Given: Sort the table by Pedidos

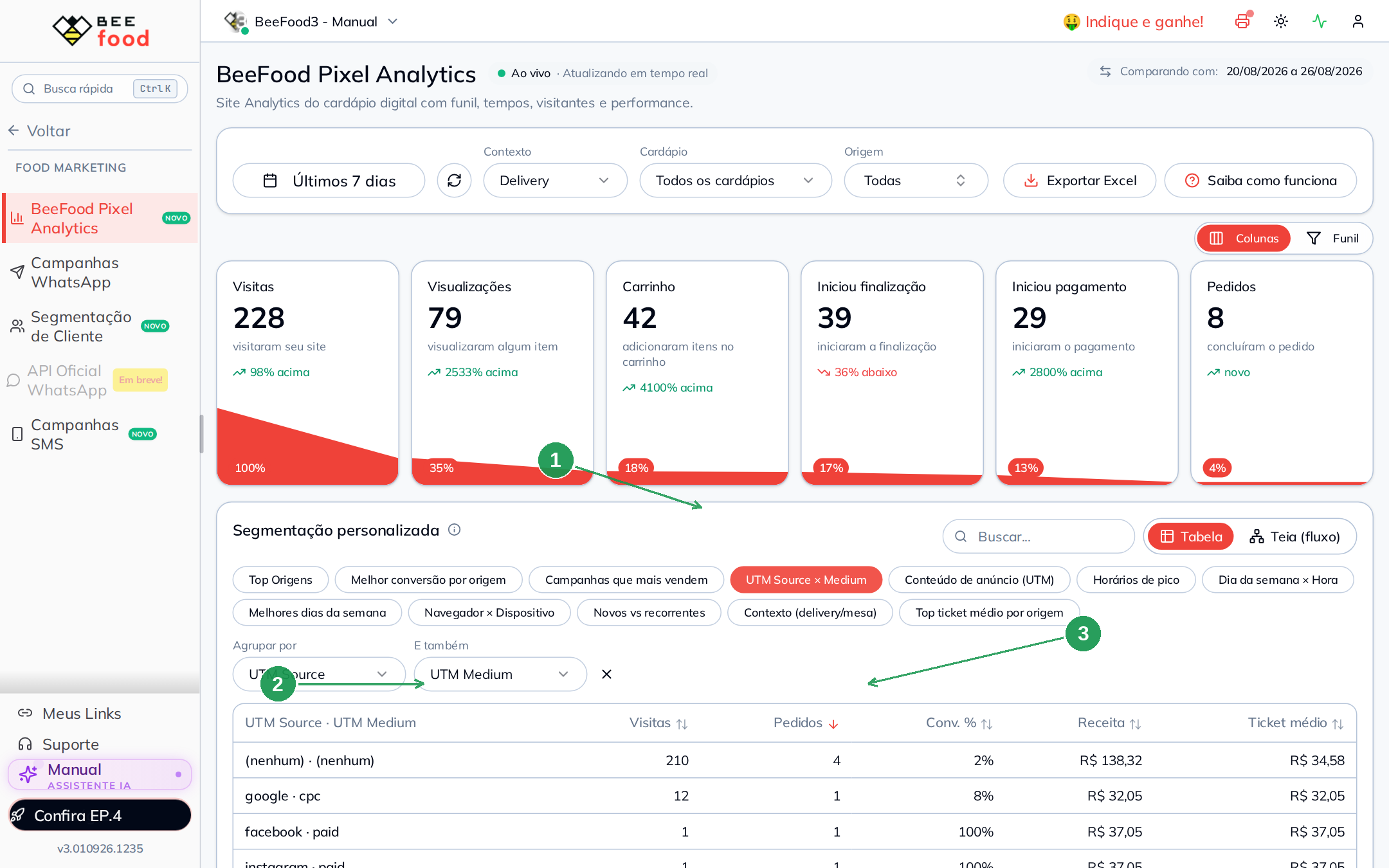Looking at the screenshot, I should tap(806, 723).
